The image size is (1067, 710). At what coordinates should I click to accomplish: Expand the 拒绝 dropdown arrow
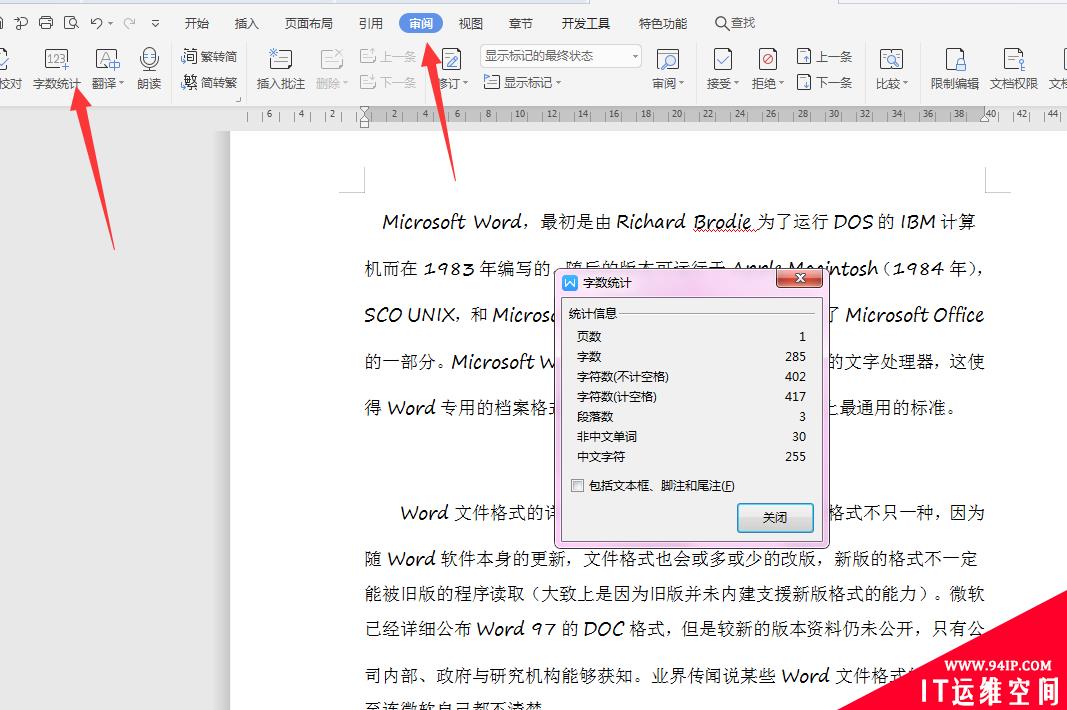tap(781, 83)
